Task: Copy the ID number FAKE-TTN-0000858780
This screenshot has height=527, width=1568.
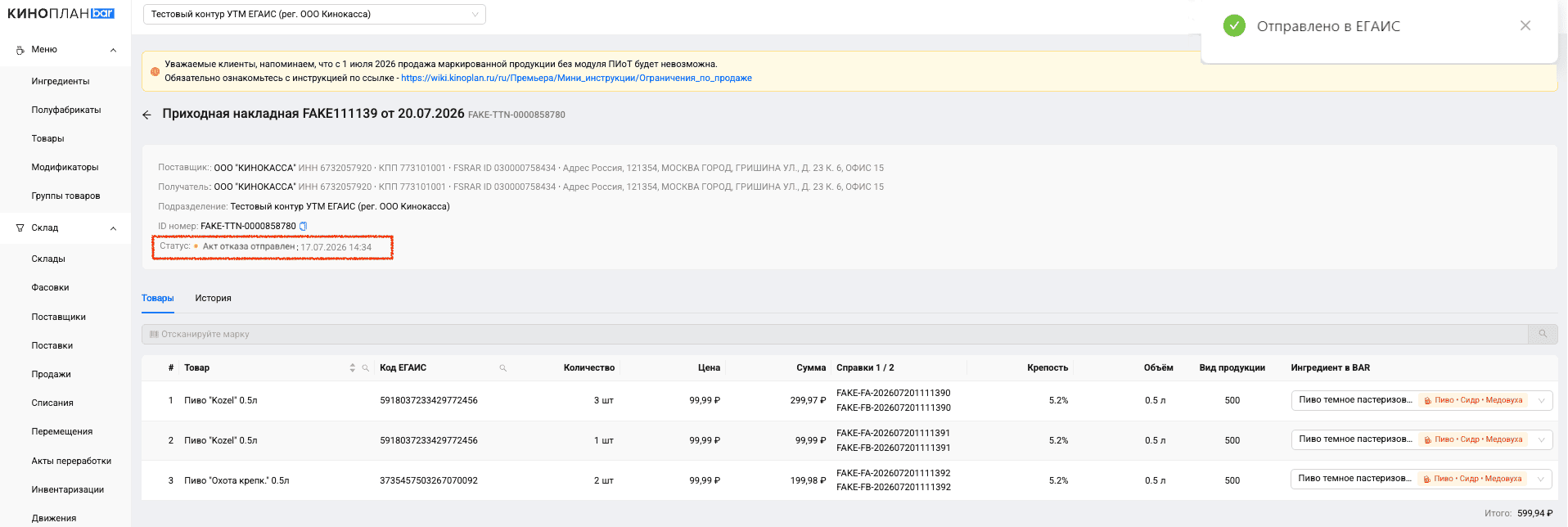Action: pos(304,226)
